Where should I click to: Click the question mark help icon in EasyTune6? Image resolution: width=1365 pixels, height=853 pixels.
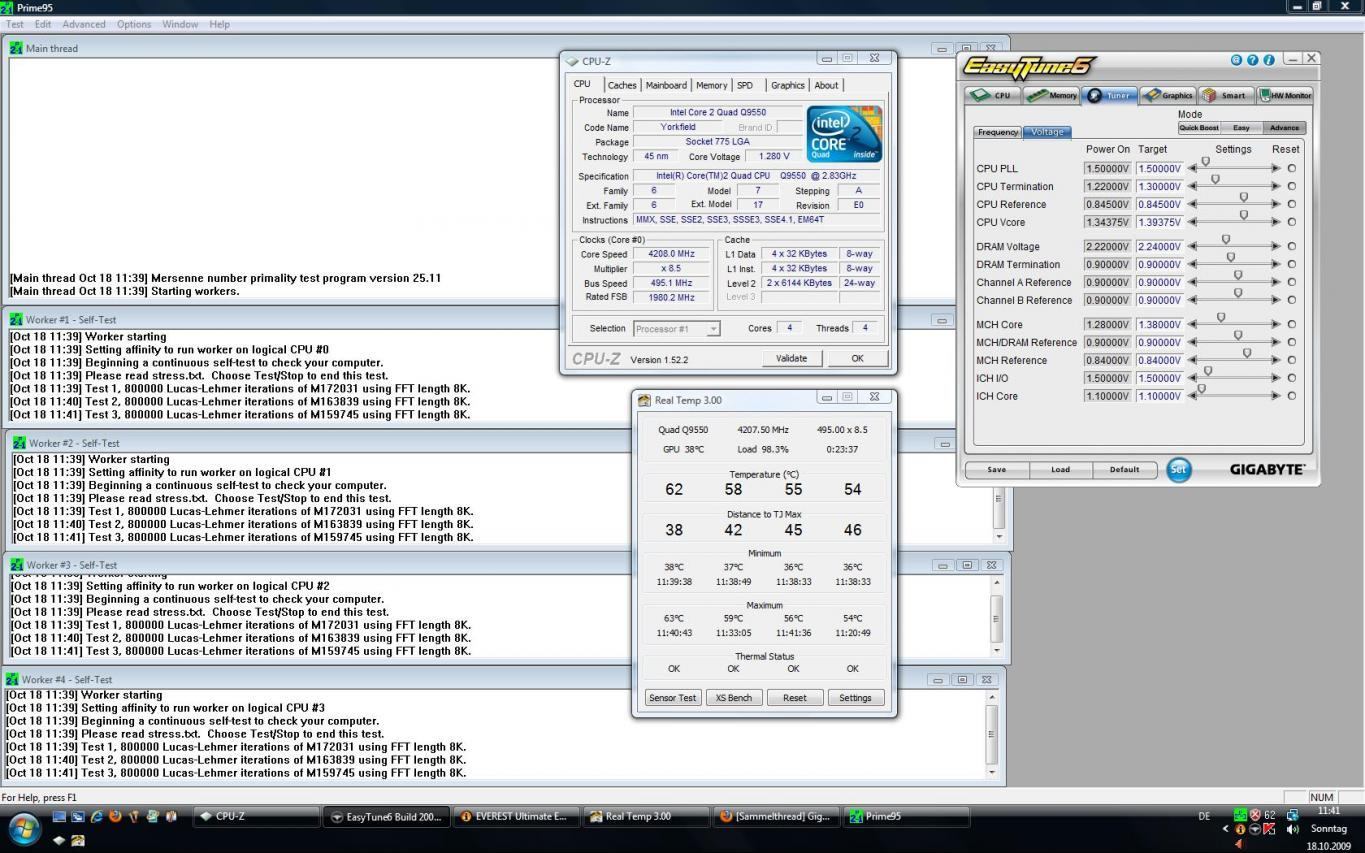click(1252, 60)
